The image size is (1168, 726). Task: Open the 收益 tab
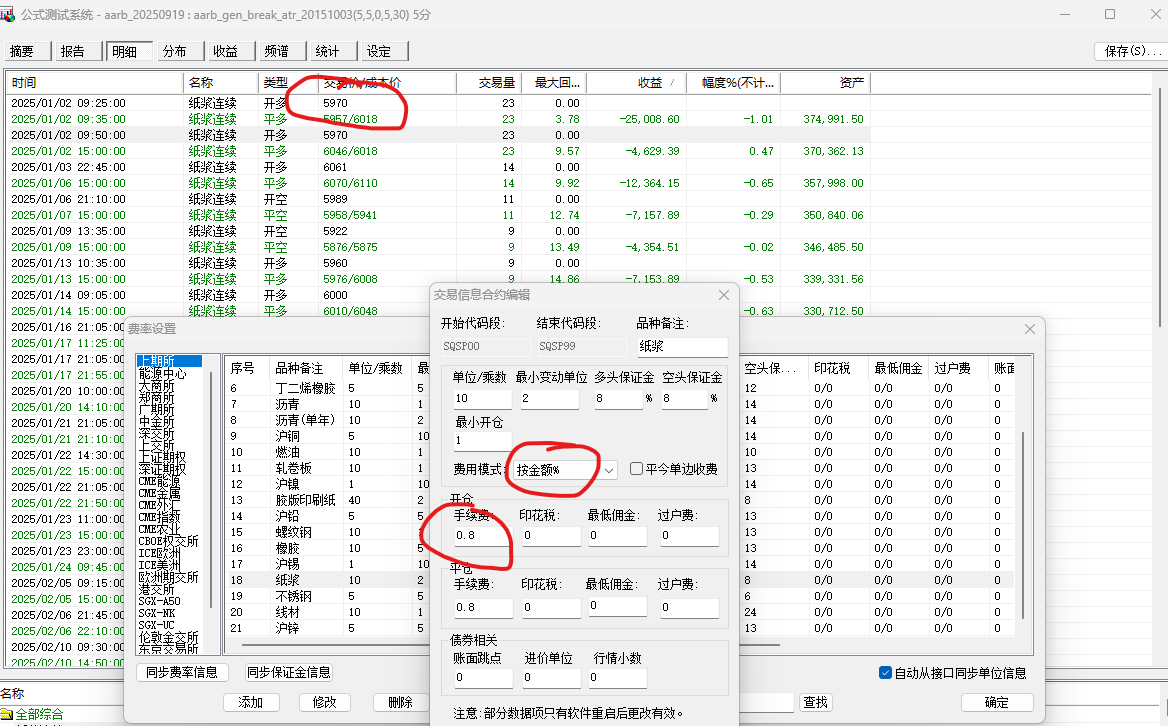pyautogui.click(x=225, y=52)
